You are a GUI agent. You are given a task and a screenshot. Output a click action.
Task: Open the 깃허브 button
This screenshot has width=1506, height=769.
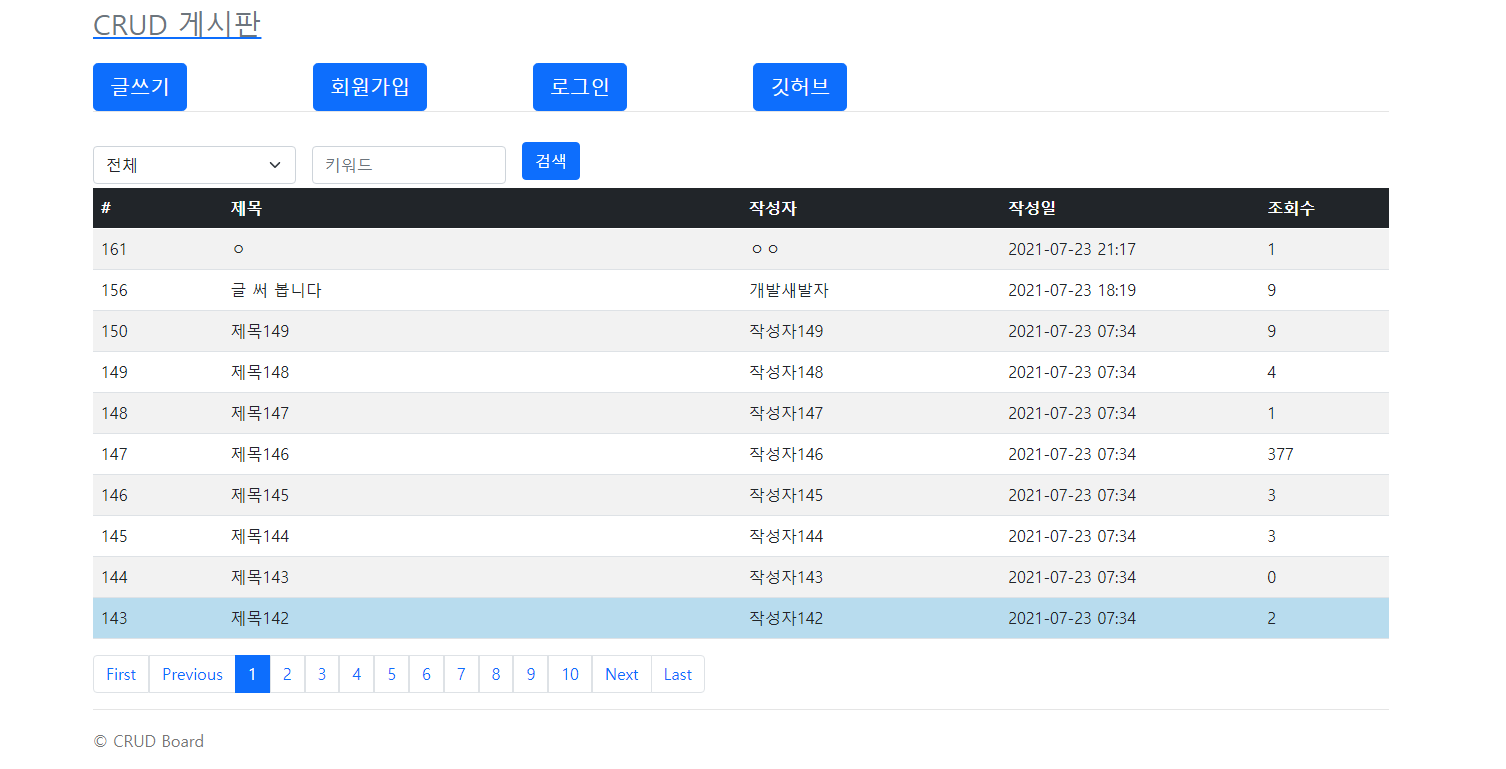tap(800, 87)
